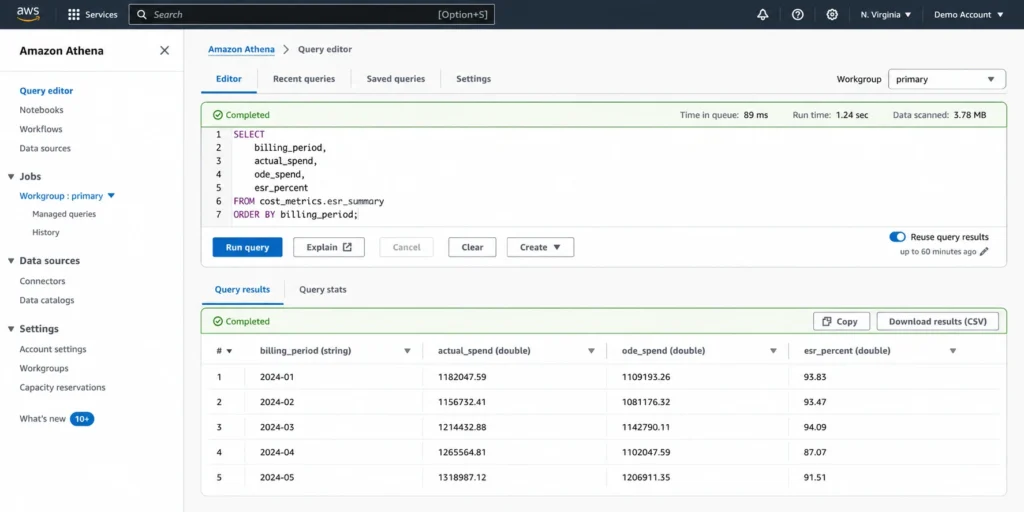Click Download results (CSV) button

pyautogui.click(x=937, y=321)
